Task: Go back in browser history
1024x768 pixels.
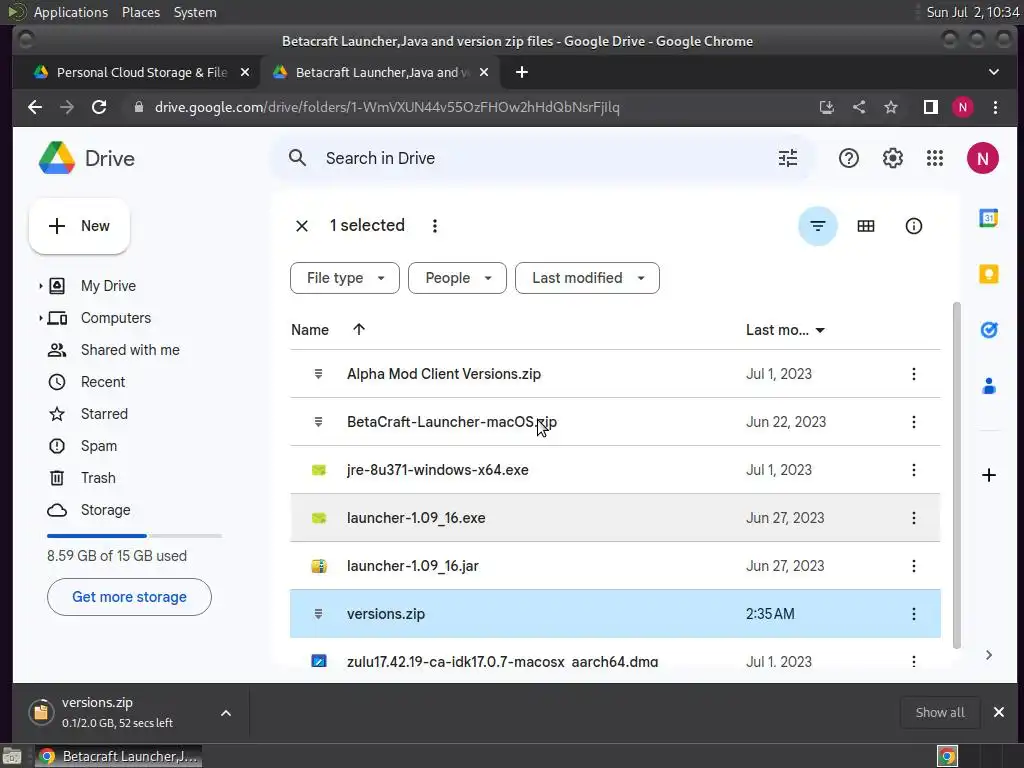Action: pyautogui.click(x=35, y=107)
